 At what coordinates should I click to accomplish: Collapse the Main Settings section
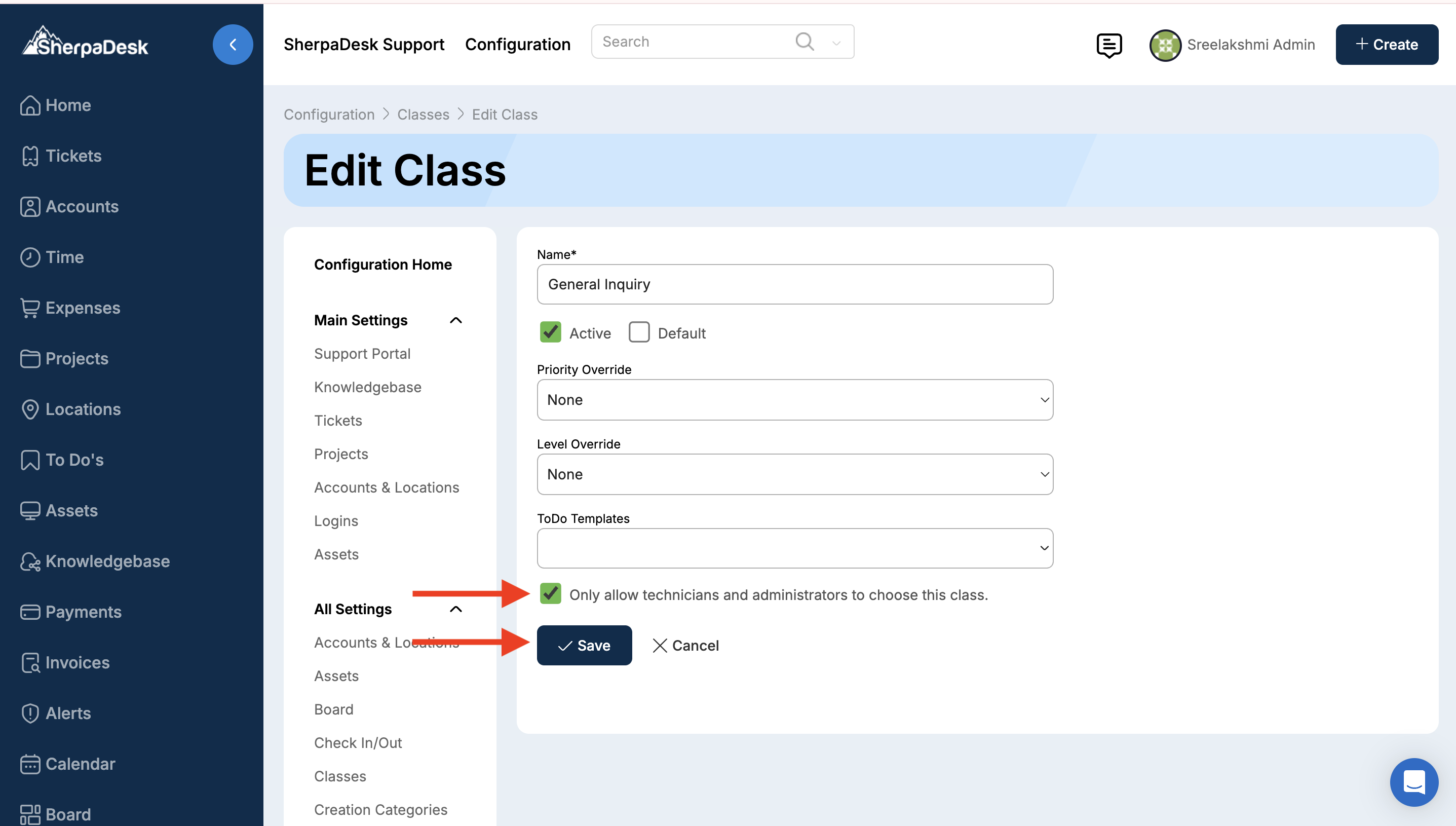455,321
